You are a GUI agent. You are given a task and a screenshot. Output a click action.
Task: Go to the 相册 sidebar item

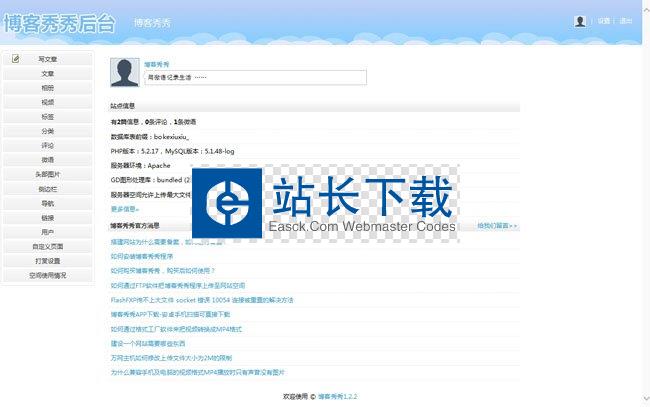48,88
